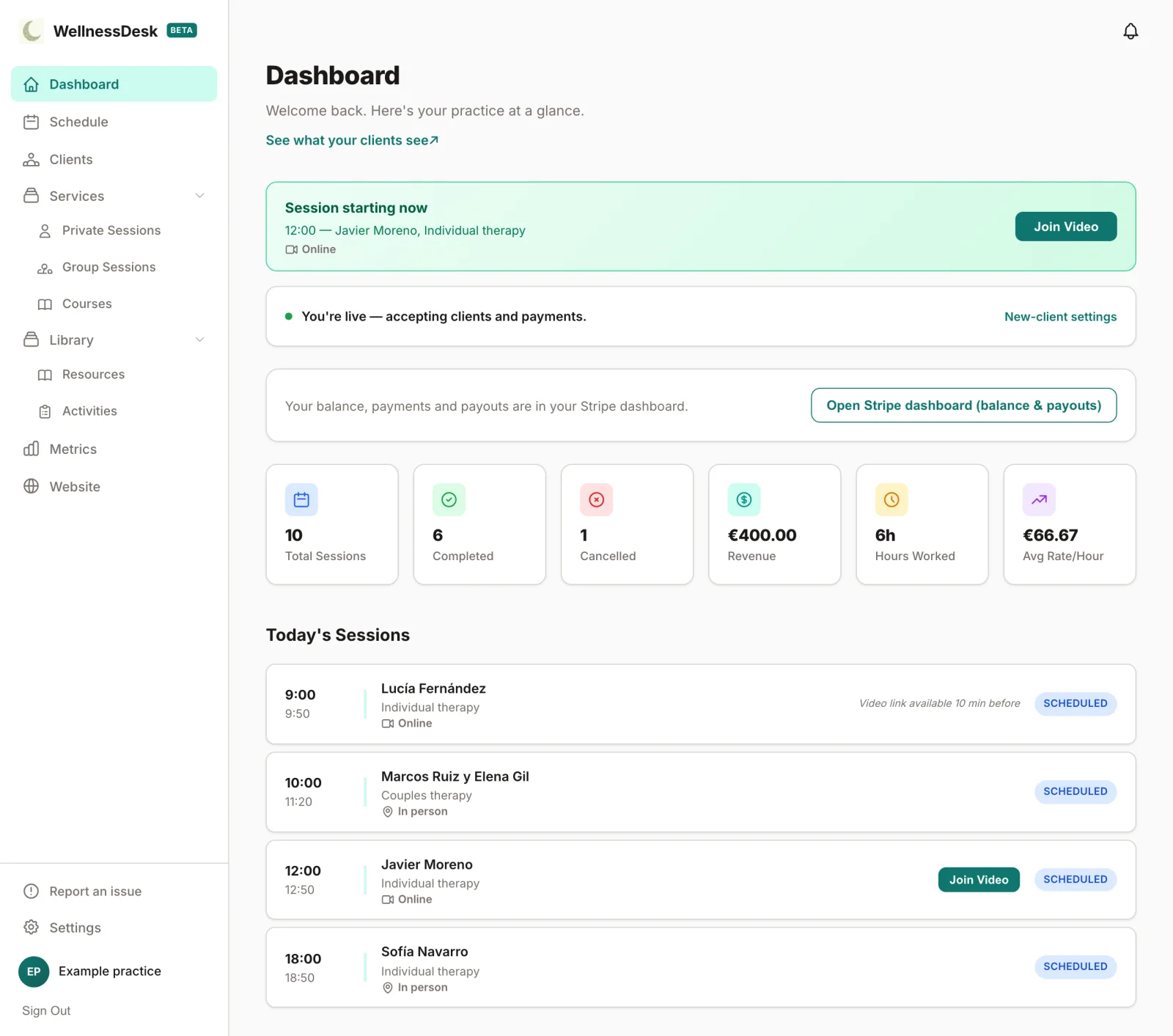Open the Schedule page
This screenshot has height=1036, width=1173.
(x=114, y=122)
